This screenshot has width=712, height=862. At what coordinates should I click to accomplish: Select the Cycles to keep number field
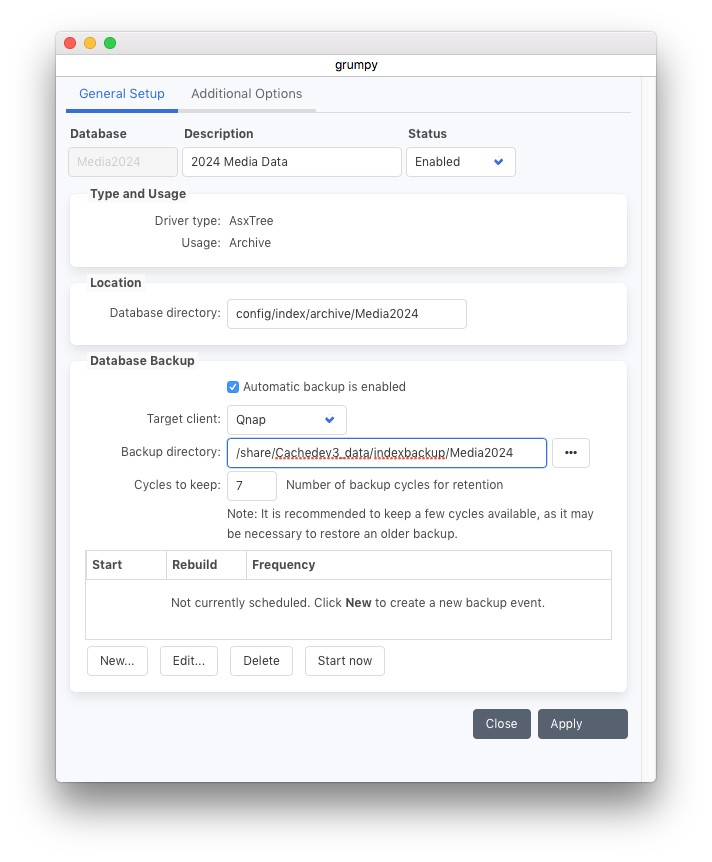[x=252, y=486]
